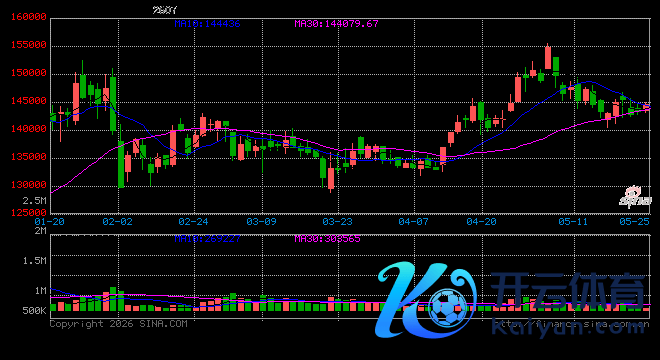Viewport: 660px width, 360px height.
Task: Click the 1M volume axis label
Action: [40, 291]
